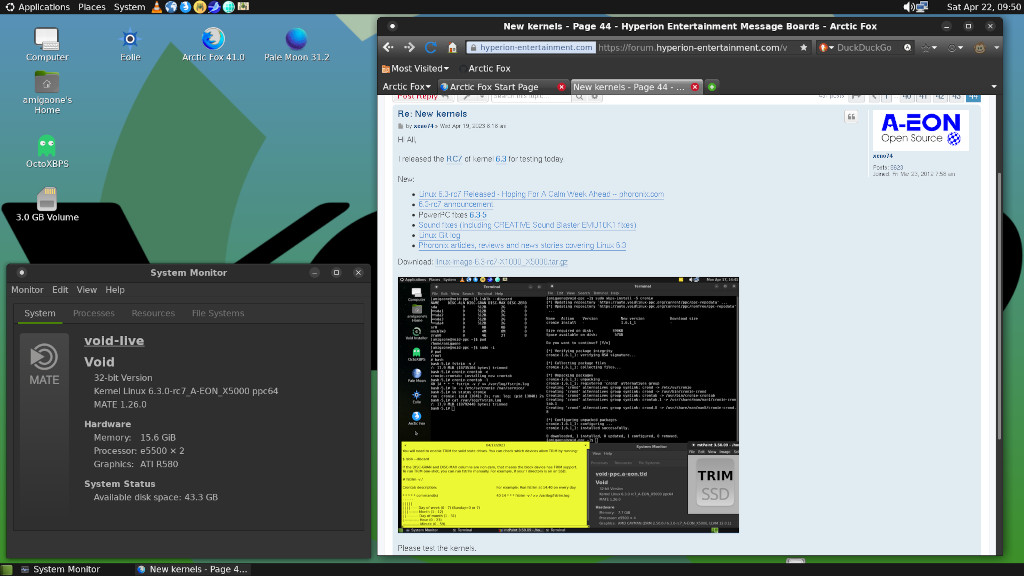Open amigaone's Home folder icon
The width and height of the screenshot is (1024, 576).
pyautogui.click(x=47, y=92)
